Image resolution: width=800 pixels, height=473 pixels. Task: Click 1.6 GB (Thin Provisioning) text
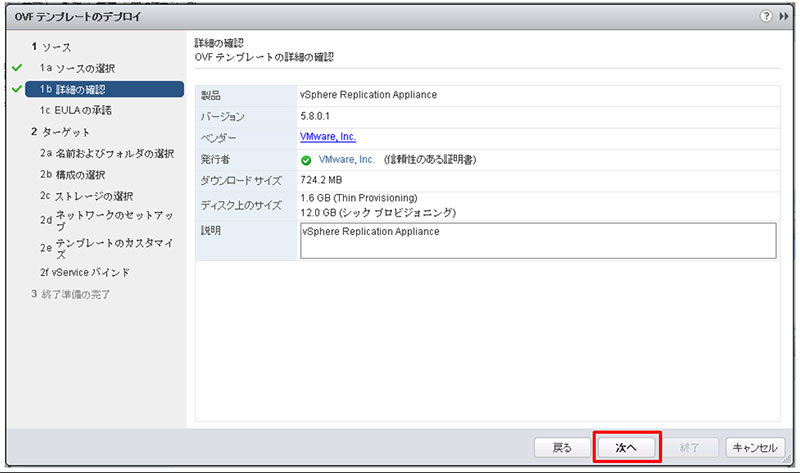point(359,198)
